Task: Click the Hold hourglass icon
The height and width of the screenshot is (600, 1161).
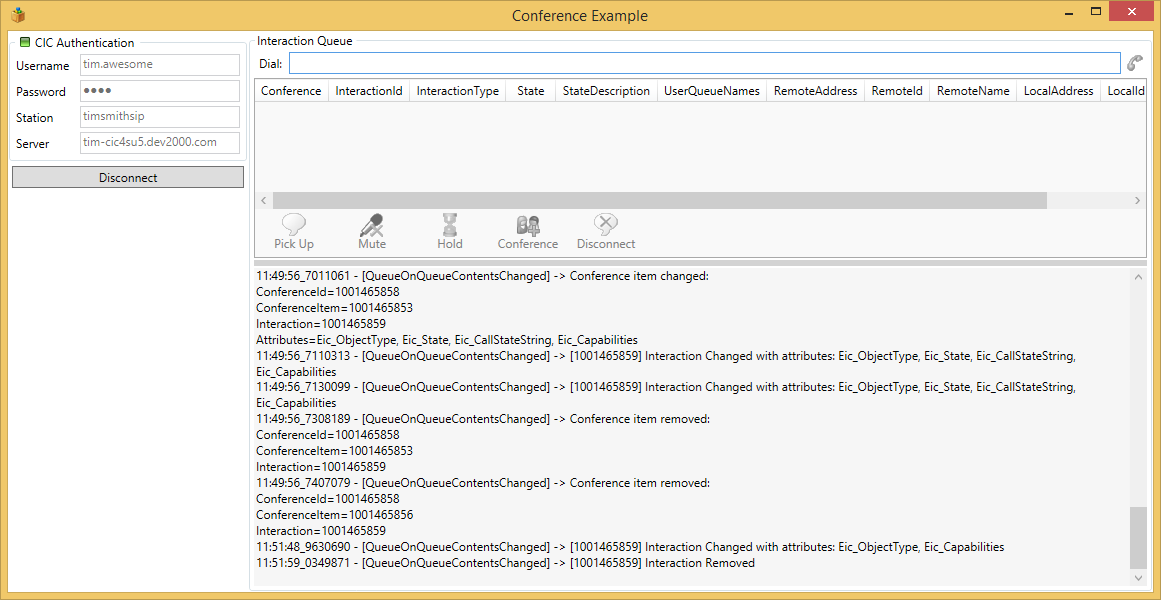Action: point(449,224)
